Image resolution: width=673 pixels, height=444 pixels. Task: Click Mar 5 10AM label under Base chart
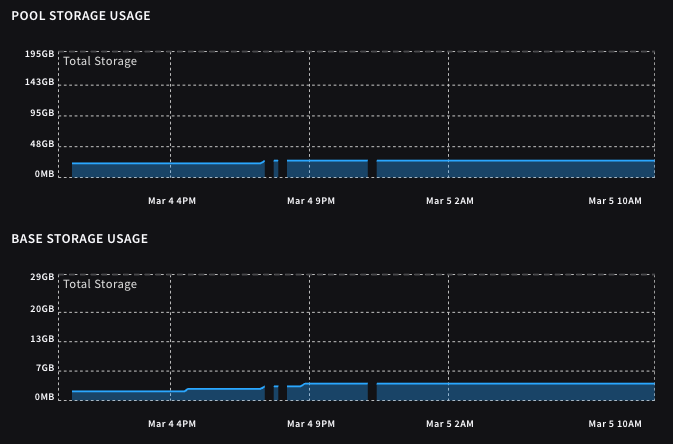614,424
